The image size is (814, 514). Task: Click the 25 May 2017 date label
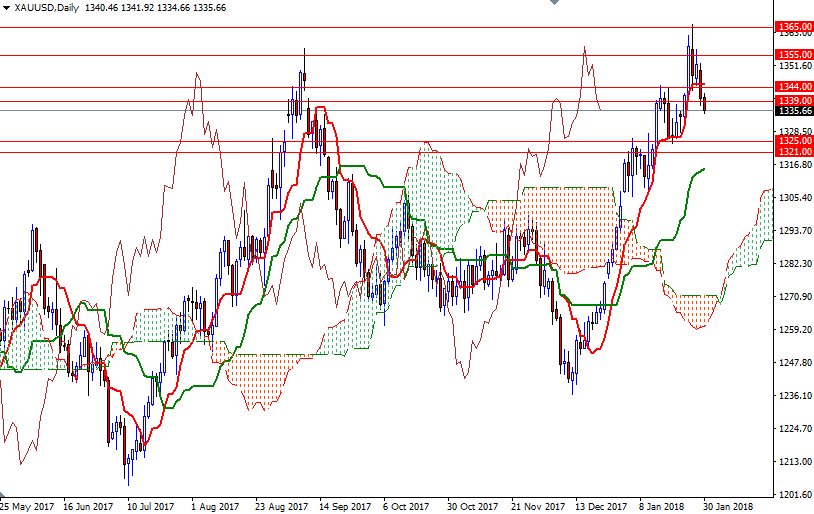pos(29,506)
